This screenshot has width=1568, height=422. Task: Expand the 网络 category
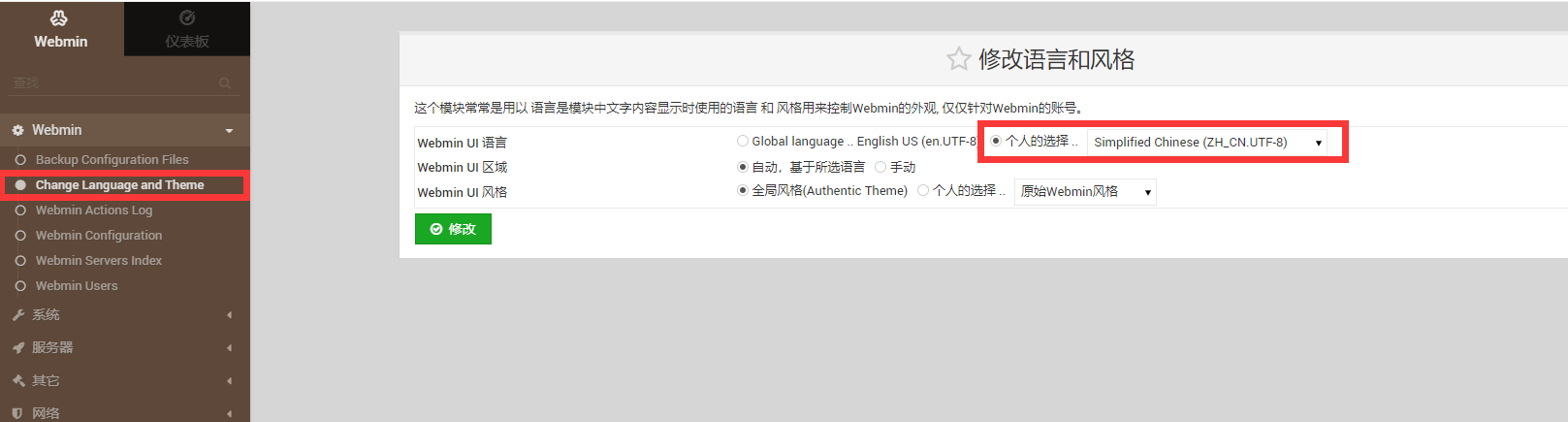pos(125,412)
